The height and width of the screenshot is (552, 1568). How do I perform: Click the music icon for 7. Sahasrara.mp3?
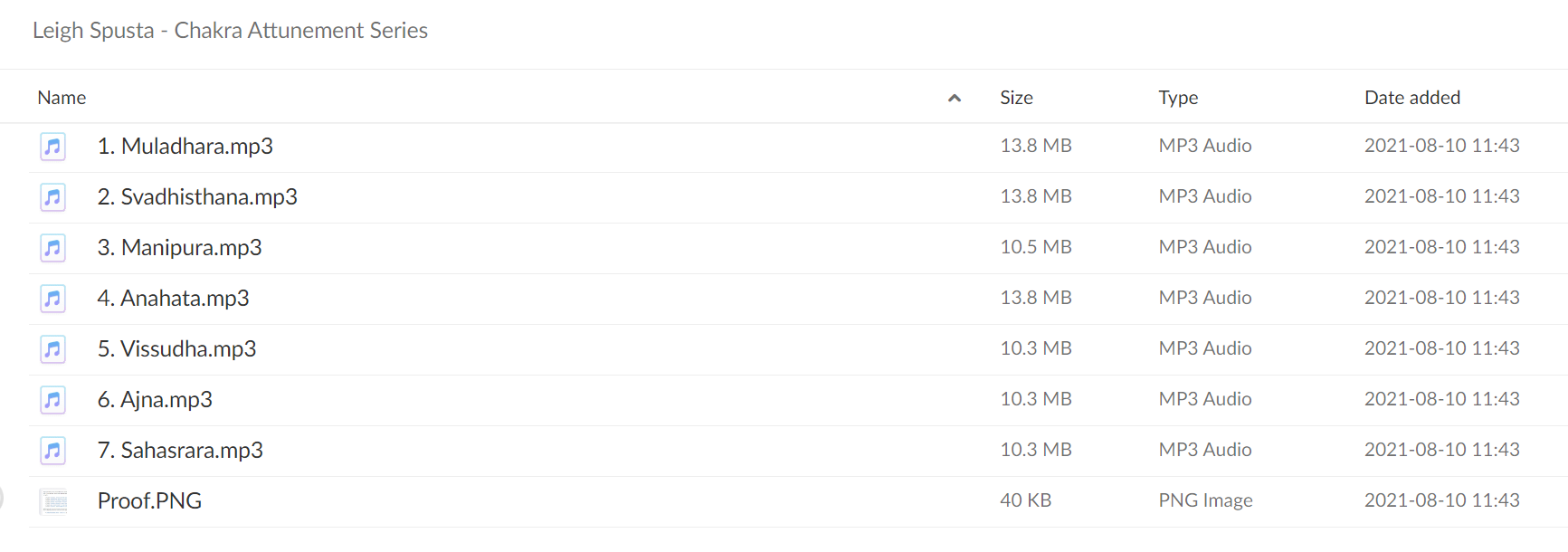coord(52,450)
